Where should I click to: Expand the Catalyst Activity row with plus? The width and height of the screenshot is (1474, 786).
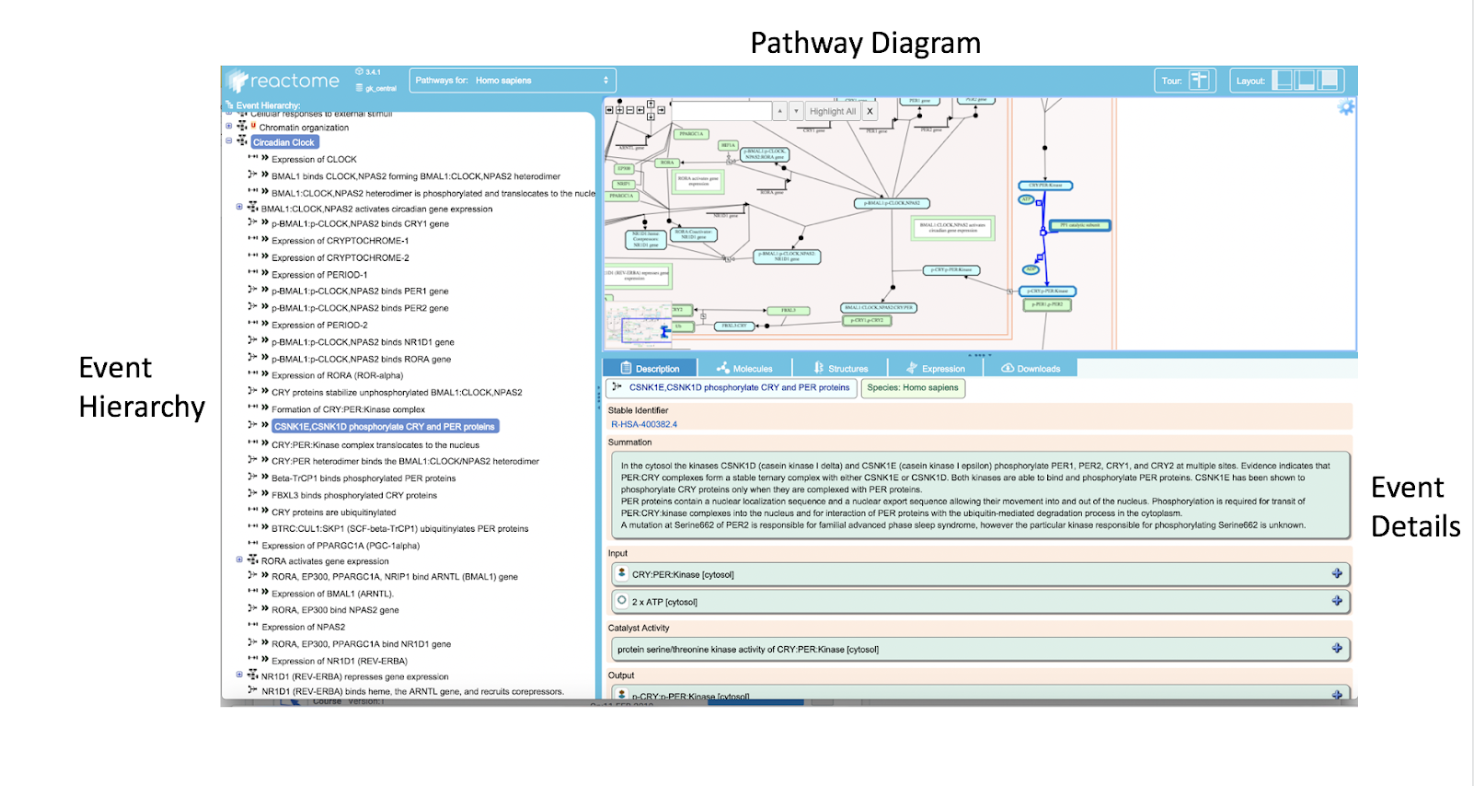point(1337,648)
